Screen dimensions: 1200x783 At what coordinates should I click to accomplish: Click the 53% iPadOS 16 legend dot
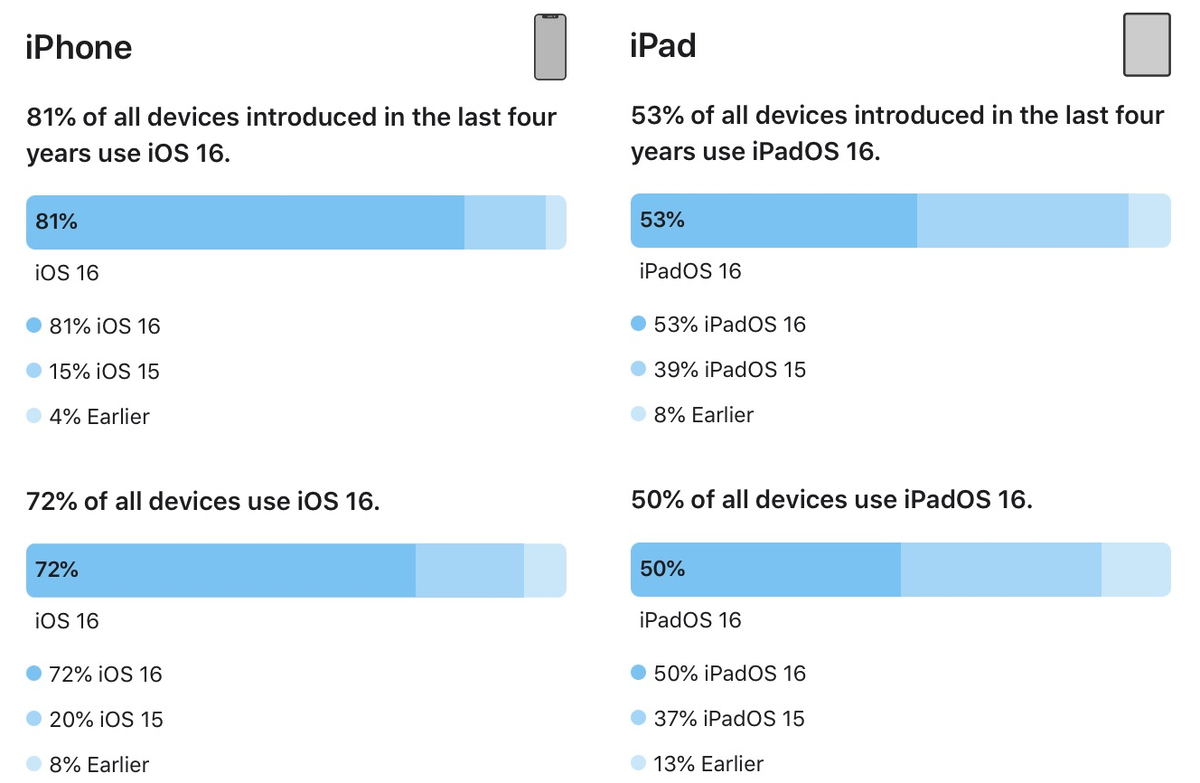click(x=639, y=324)
